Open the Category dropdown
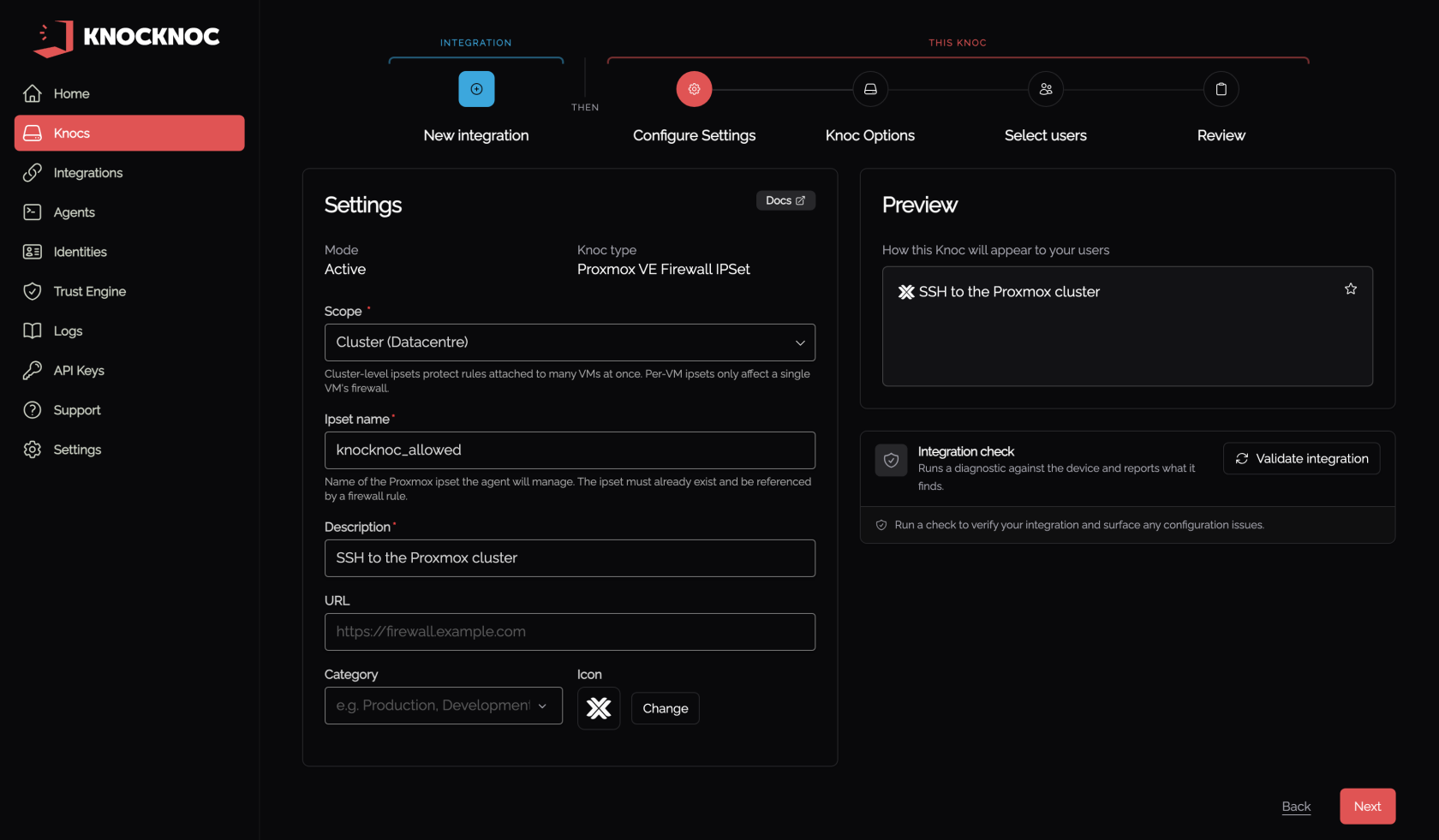The height and width of the screenshot is (840, 1439). pyautogui.click(x=444, y=706)
